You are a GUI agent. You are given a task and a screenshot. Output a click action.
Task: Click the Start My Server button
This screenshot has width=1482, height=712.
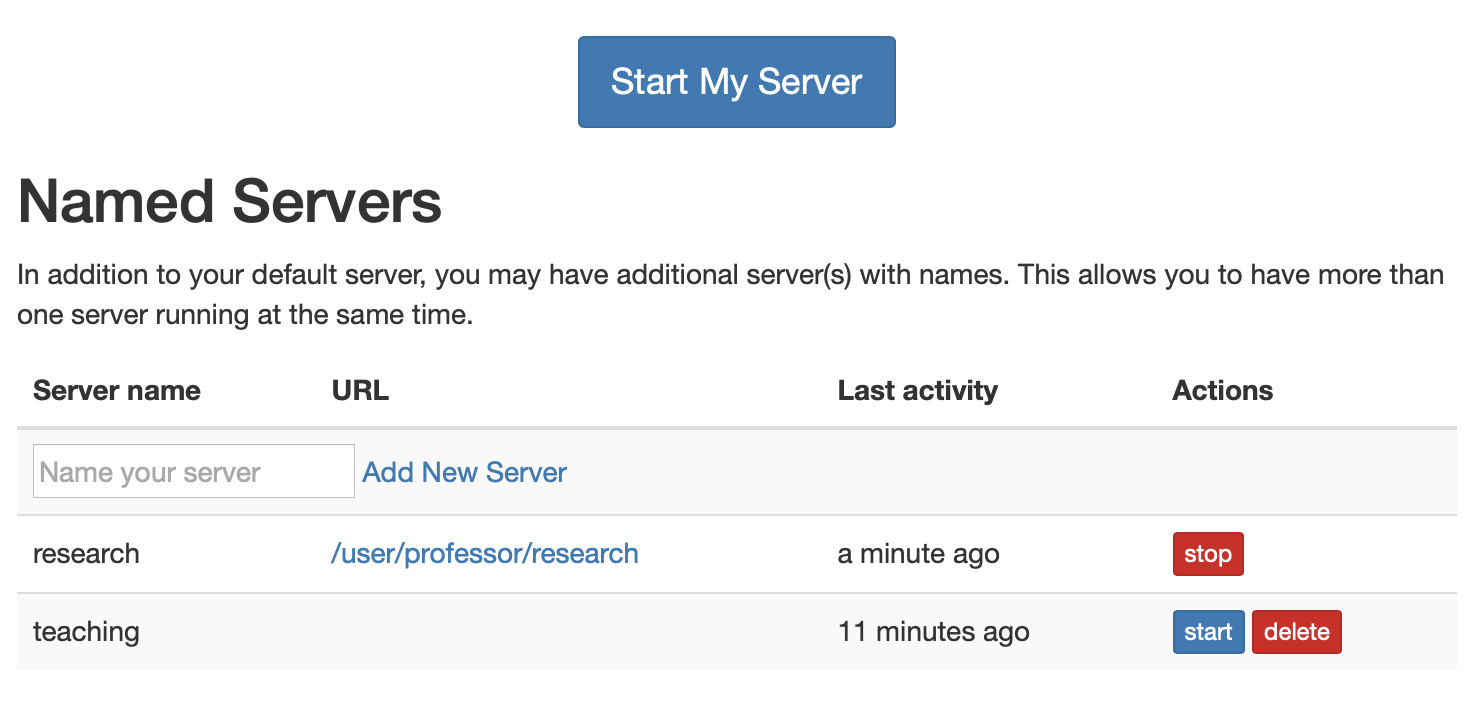tap(736, 81)
